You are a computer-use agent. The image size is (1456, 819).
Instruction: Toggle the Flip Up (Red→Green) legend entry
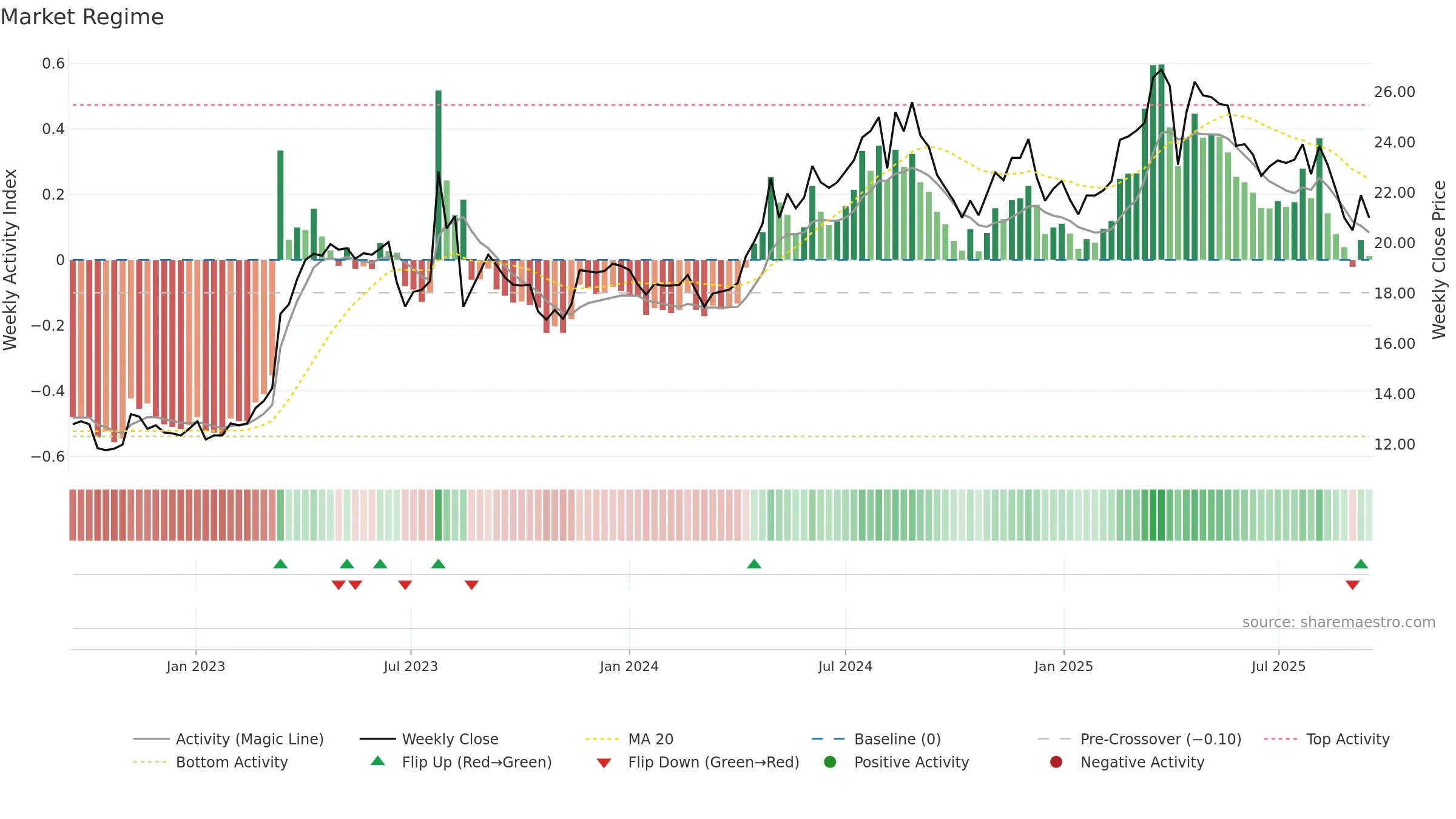pos(461,762)
